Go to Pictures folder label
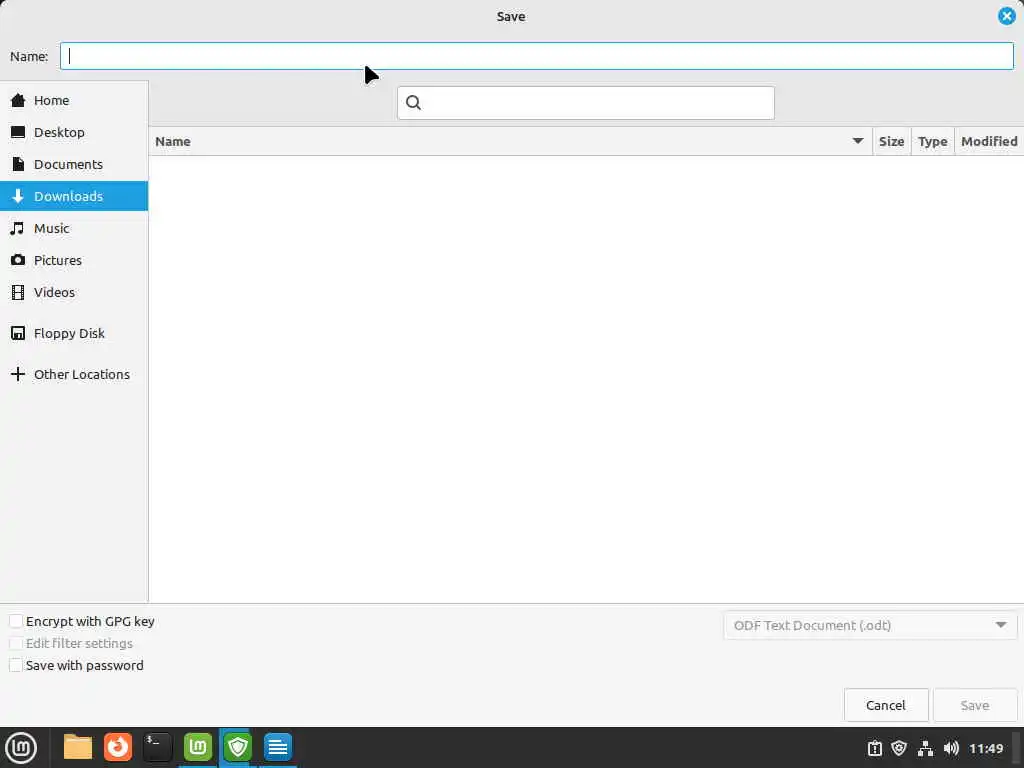The image size is (1024, 768). click(x=58, y=260)
